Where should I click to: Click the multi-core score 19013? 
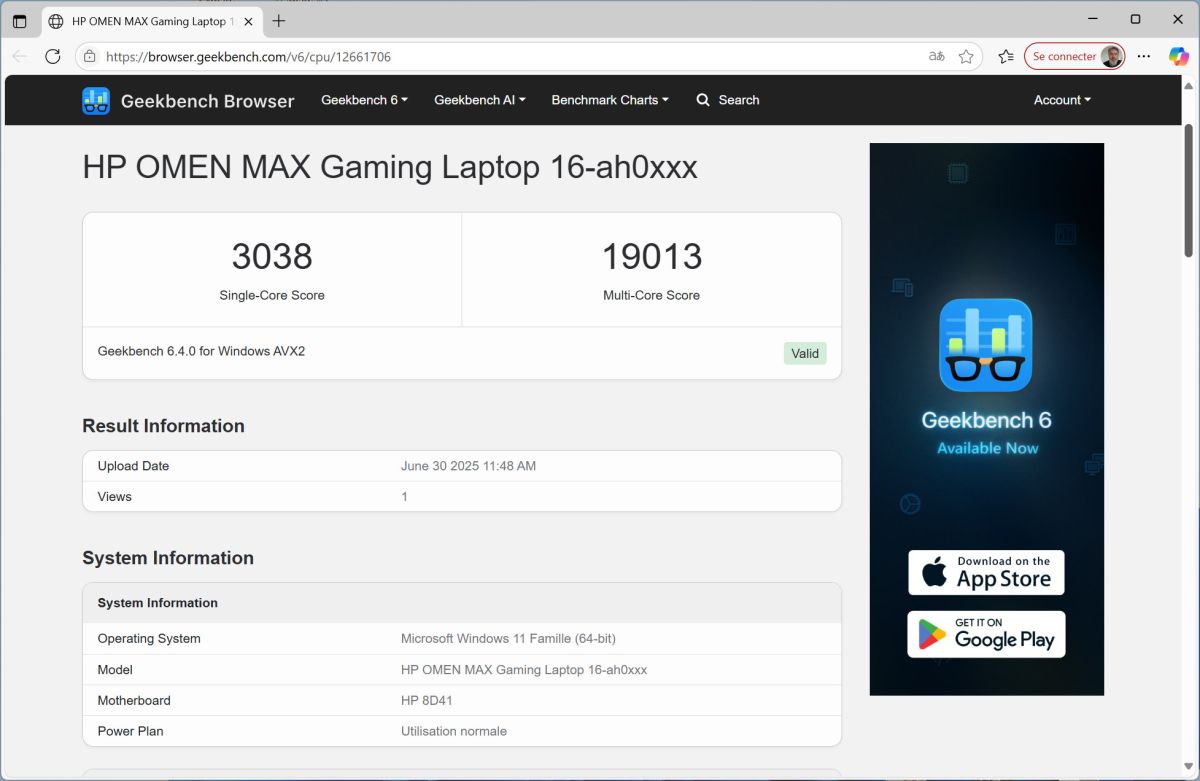652,257
